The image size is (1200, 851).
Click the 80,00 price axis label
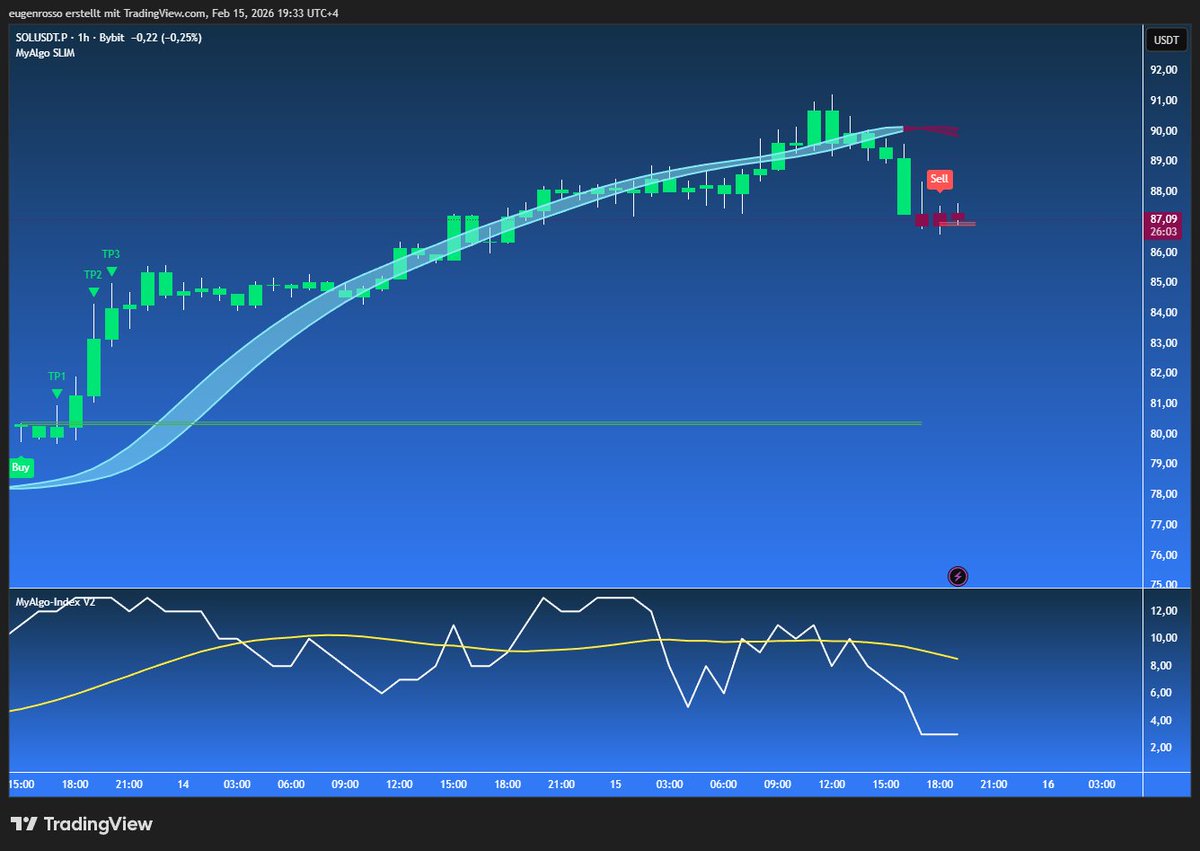[x=1163, y=434]
